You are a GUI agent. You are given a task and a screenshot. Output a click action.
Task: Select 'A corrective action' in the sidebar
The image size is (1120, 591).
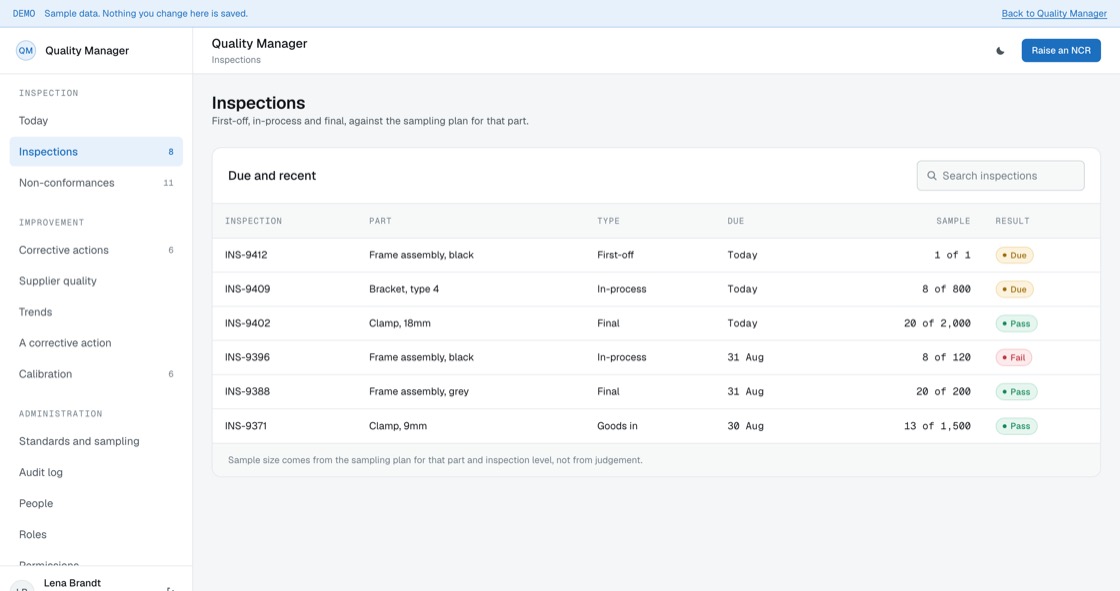click(x=96, y=343)
